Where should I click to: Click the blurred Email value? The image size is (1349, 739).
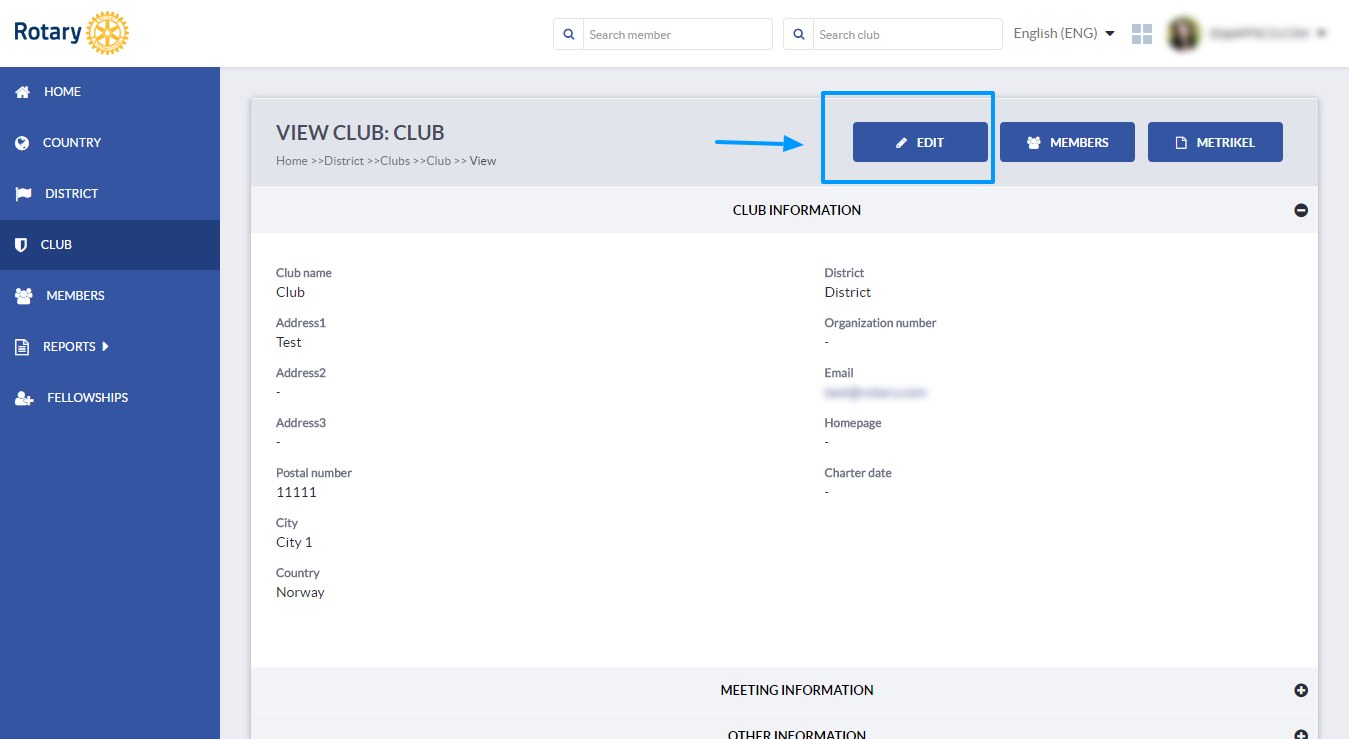pos(875,393)
